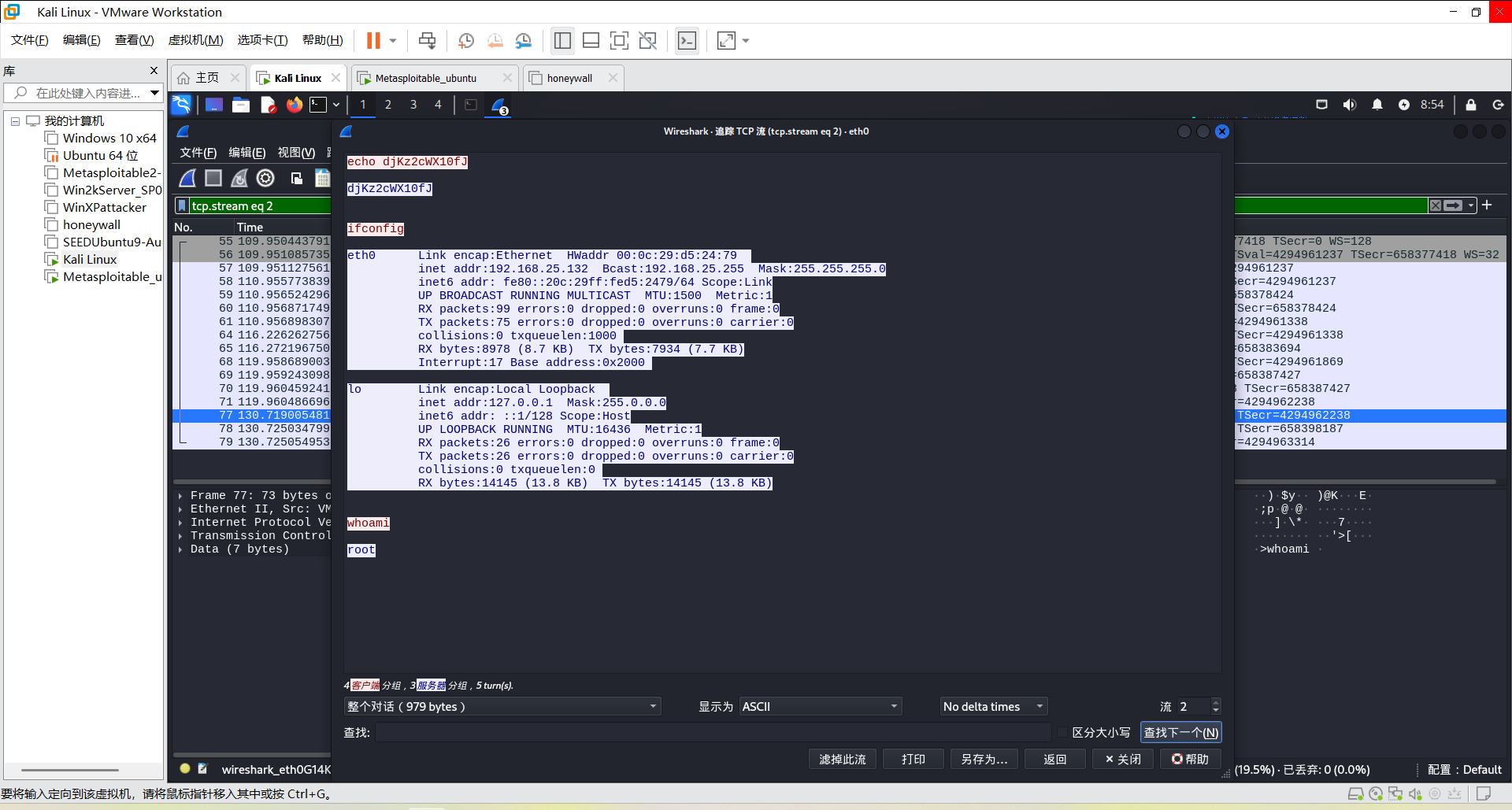This screenshot has width=1512, height=810.
Task: Open the pause button dropdown arrow
Action: 393,40
